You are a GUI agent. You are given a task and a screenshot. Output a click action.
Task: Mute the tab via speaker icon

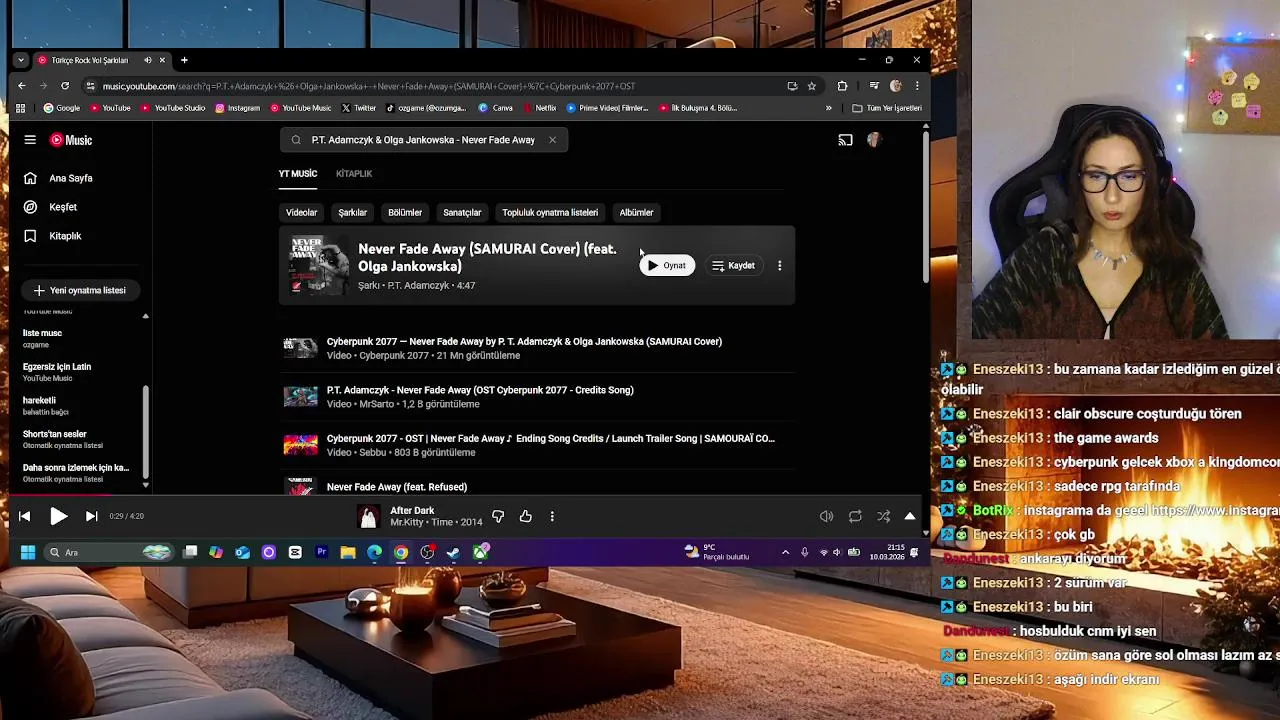coord(148,60)
